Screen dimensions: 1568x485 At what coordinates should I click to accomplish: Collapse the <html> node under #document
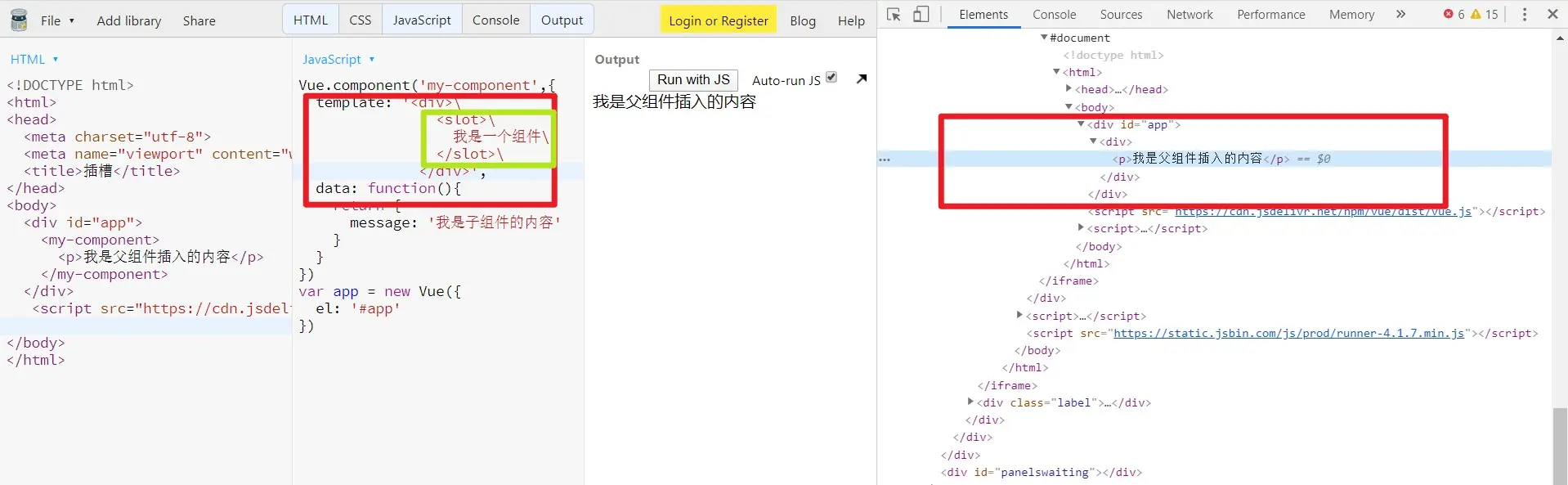[x=1056, y=72]
